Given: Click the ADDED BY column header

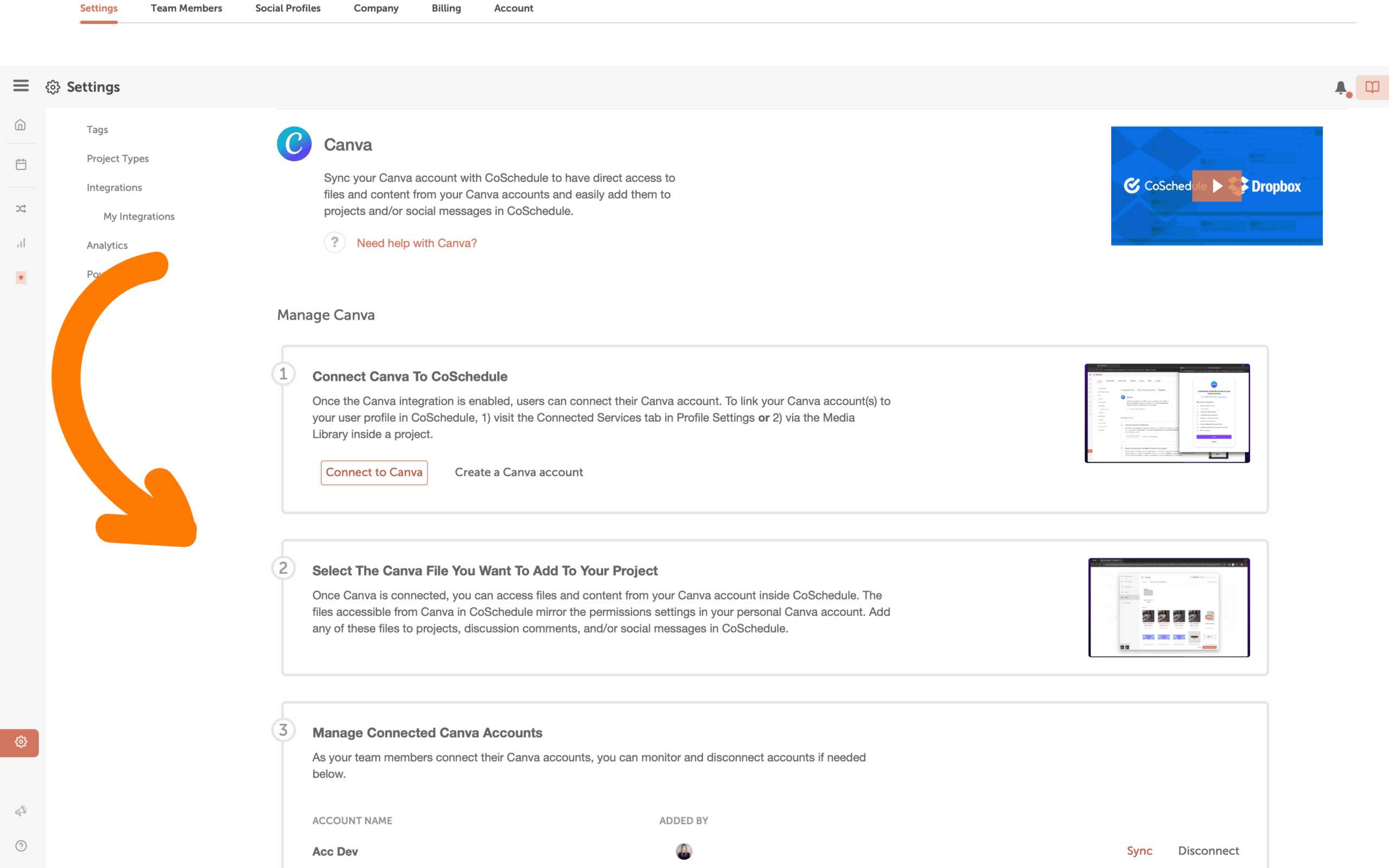Looking at the screenshot, I should [684, 821].
